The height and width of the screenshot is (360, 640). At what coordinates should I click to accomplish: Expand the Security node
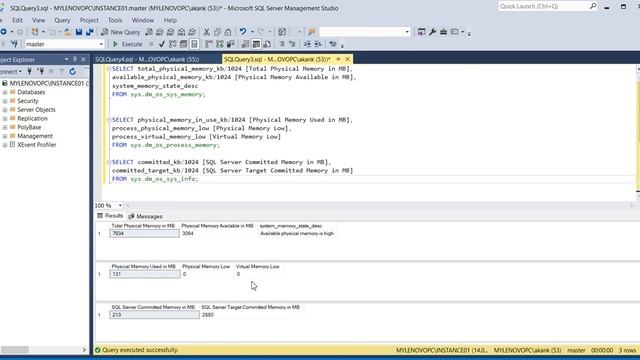click(x=5, y=101)
